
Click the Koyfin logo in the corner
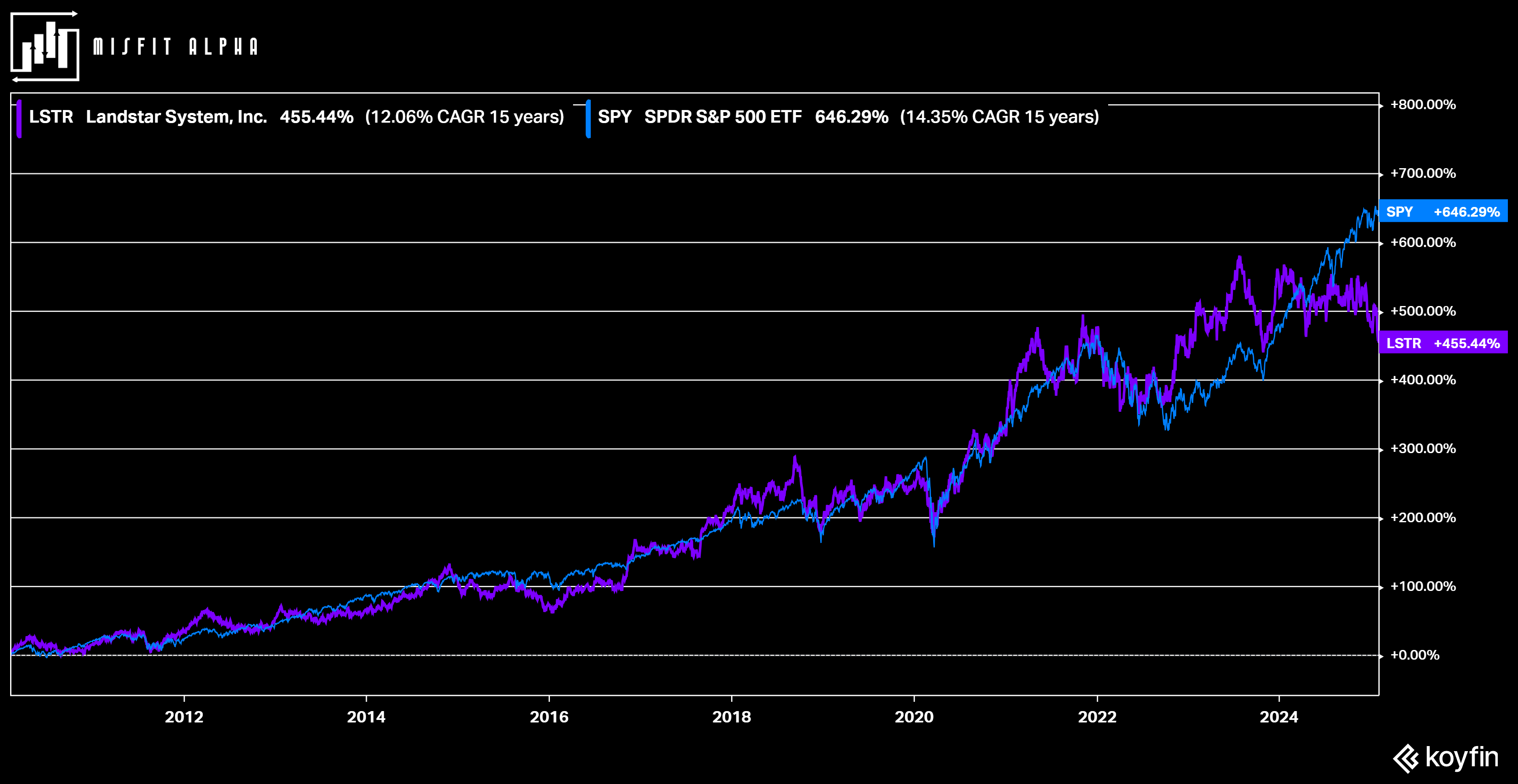tap(1445, 757)
